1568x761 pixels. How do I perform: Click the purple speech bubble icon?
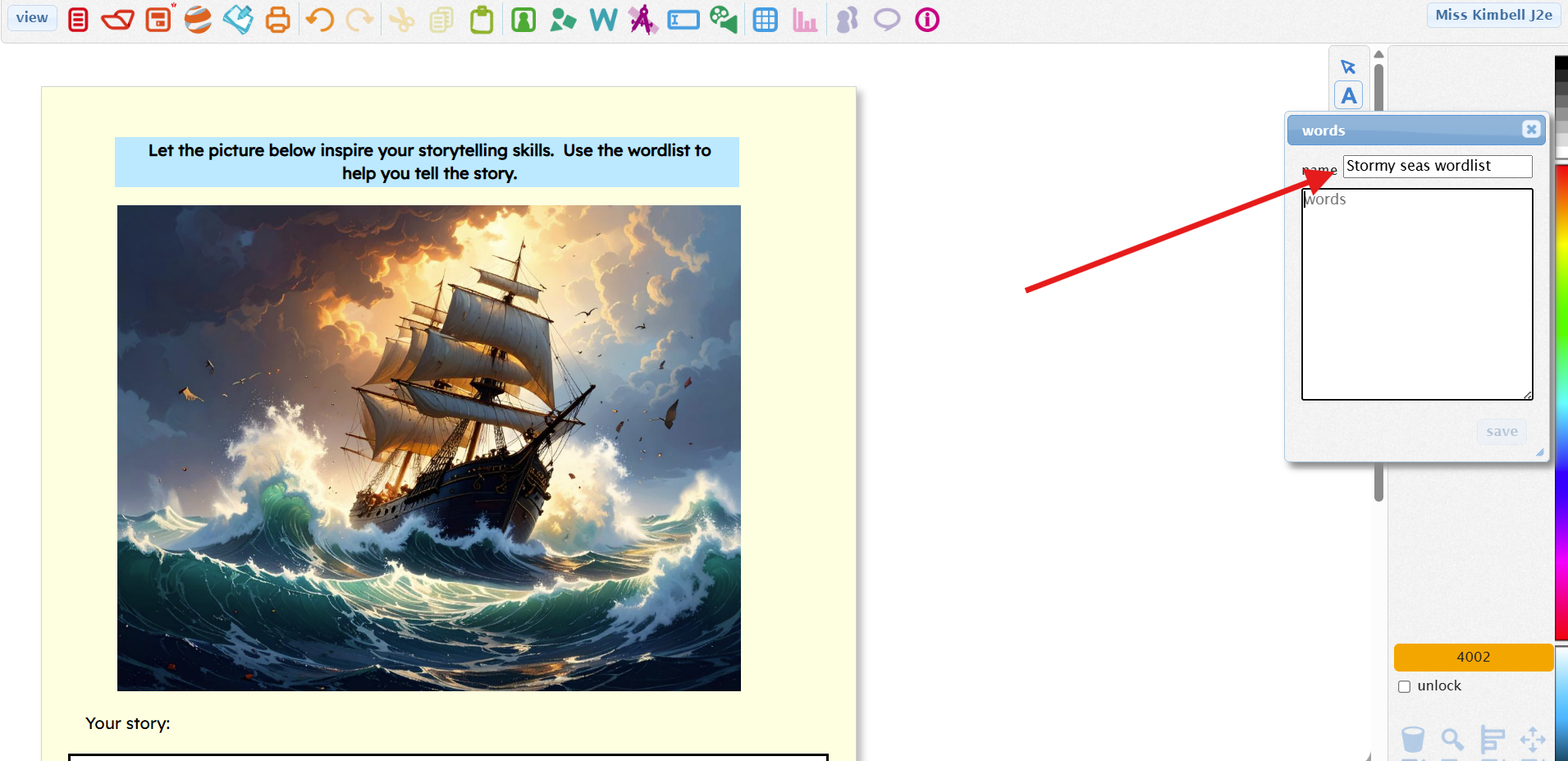click(887, 19)
